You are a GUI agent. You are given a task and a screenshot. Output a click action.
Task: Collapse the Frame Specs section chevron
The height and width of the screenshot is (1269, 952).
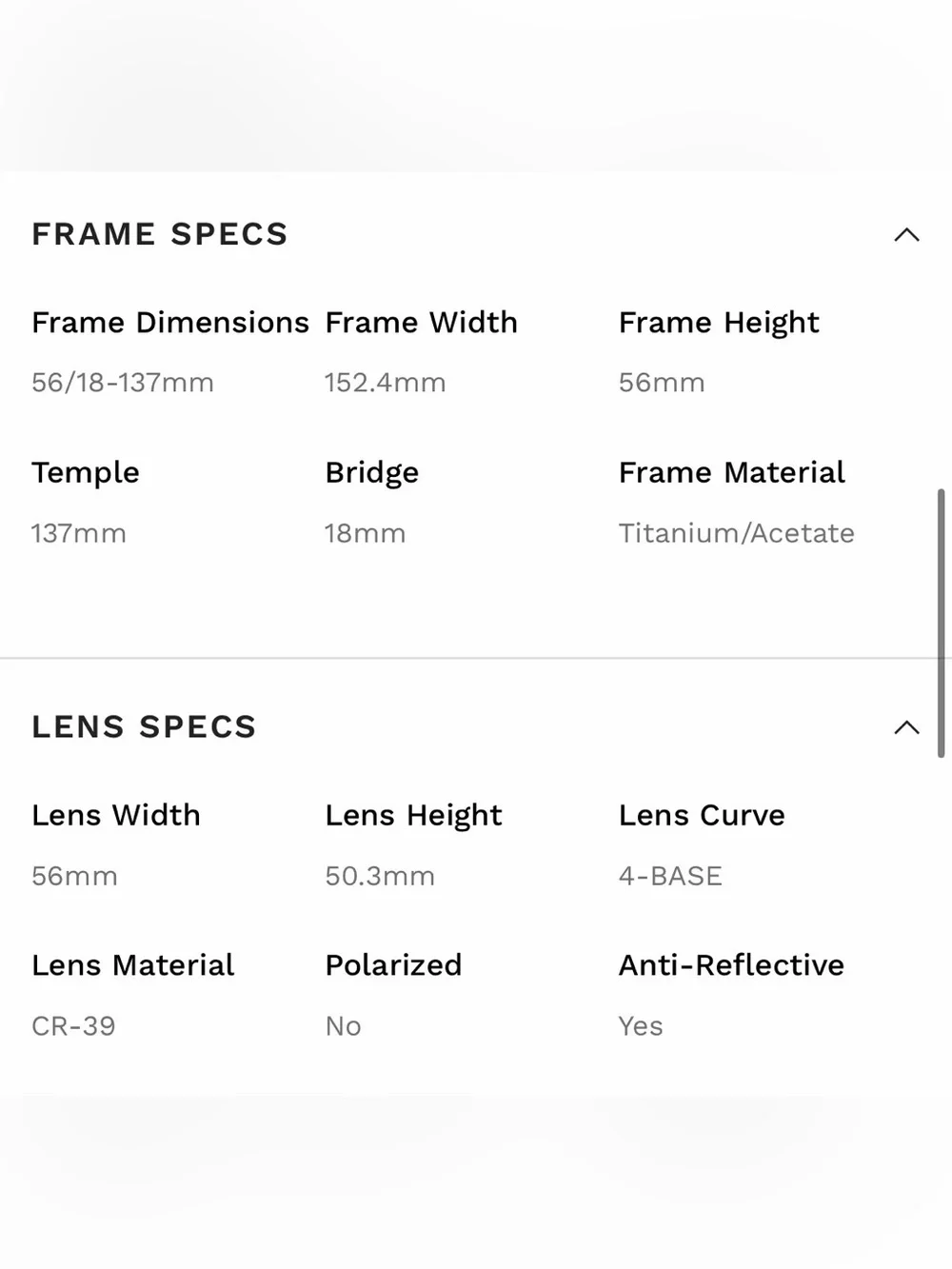(x=907, y=235)
